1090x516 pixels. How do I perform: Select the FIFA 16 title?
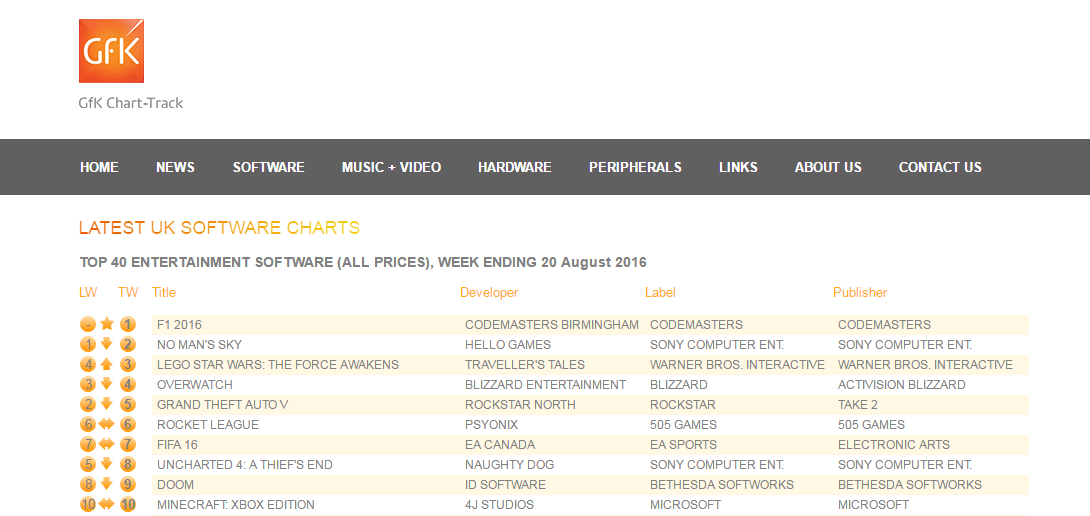[x=177, y=444]
